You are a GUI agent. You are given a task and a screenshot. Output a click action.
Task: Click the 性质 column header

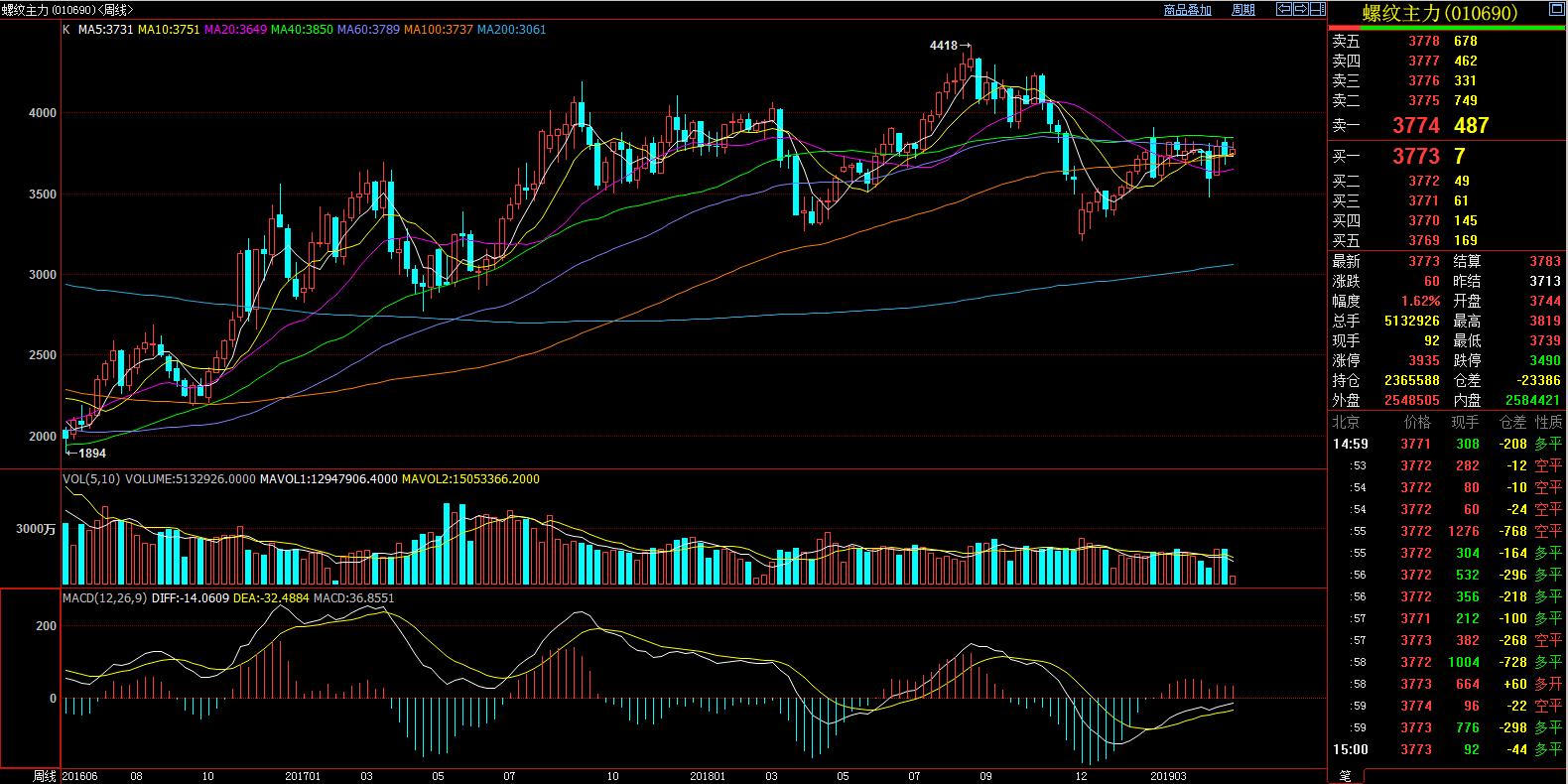(1548, 423)
